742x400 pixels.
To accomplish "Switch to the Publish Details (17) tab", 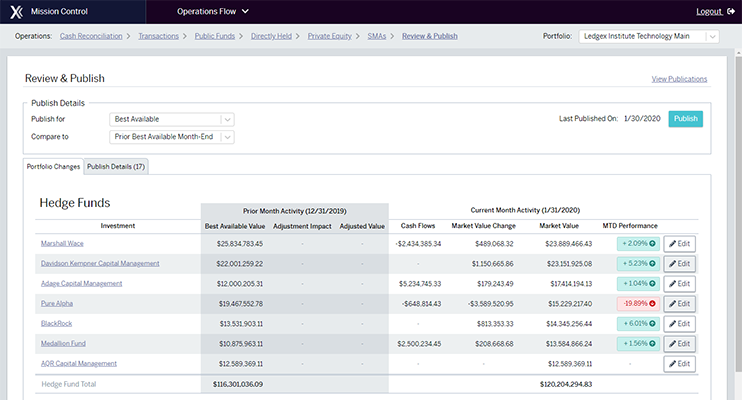I will (116, 167).
